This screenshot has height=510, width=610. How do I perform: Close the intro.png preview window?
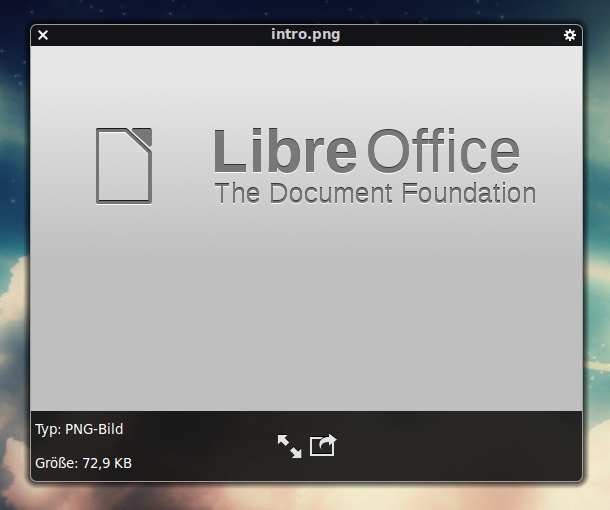pos(43,35)
